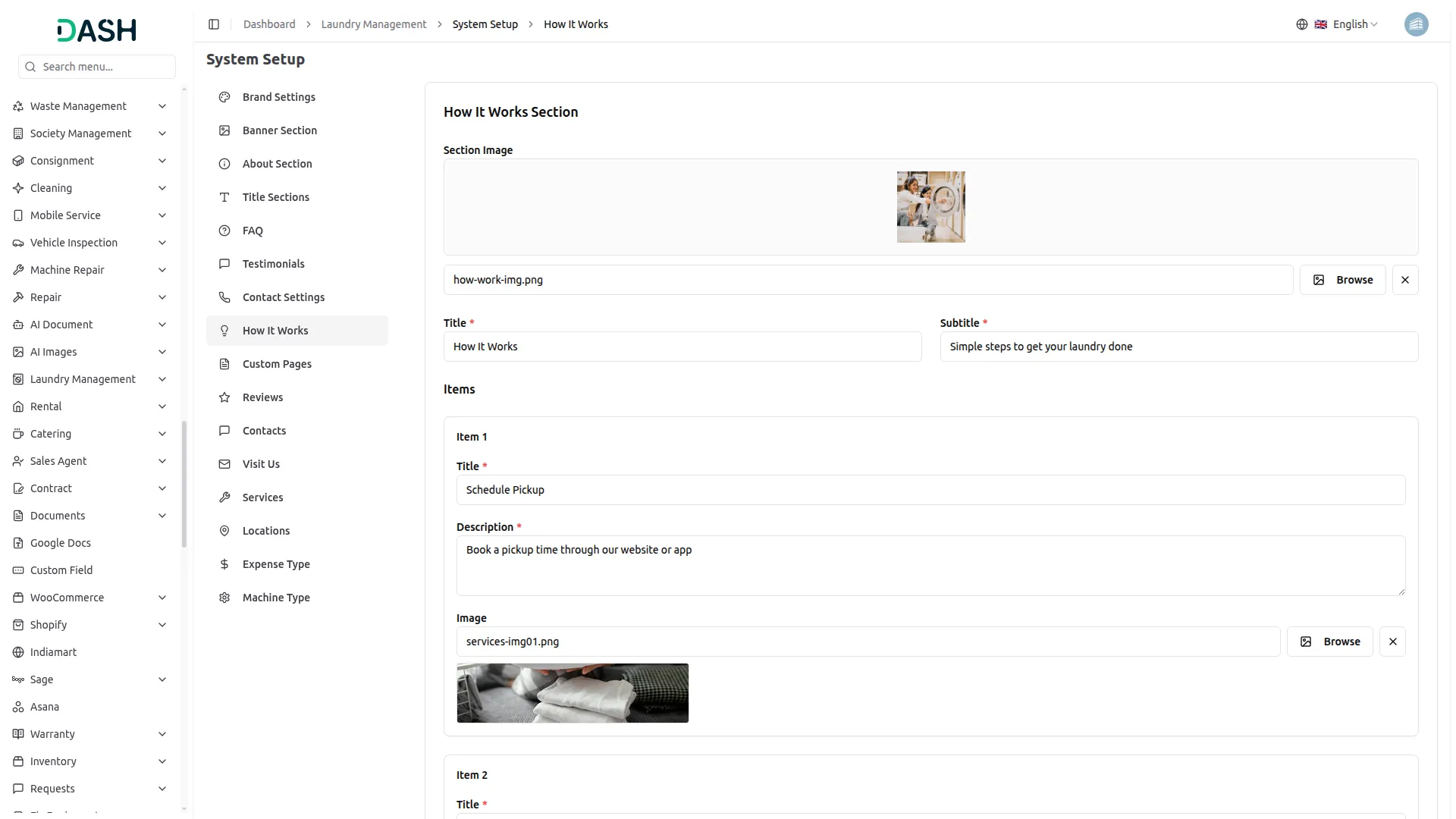
Task: Open the Custom Pages settings tab
Action: coord(297,364)
